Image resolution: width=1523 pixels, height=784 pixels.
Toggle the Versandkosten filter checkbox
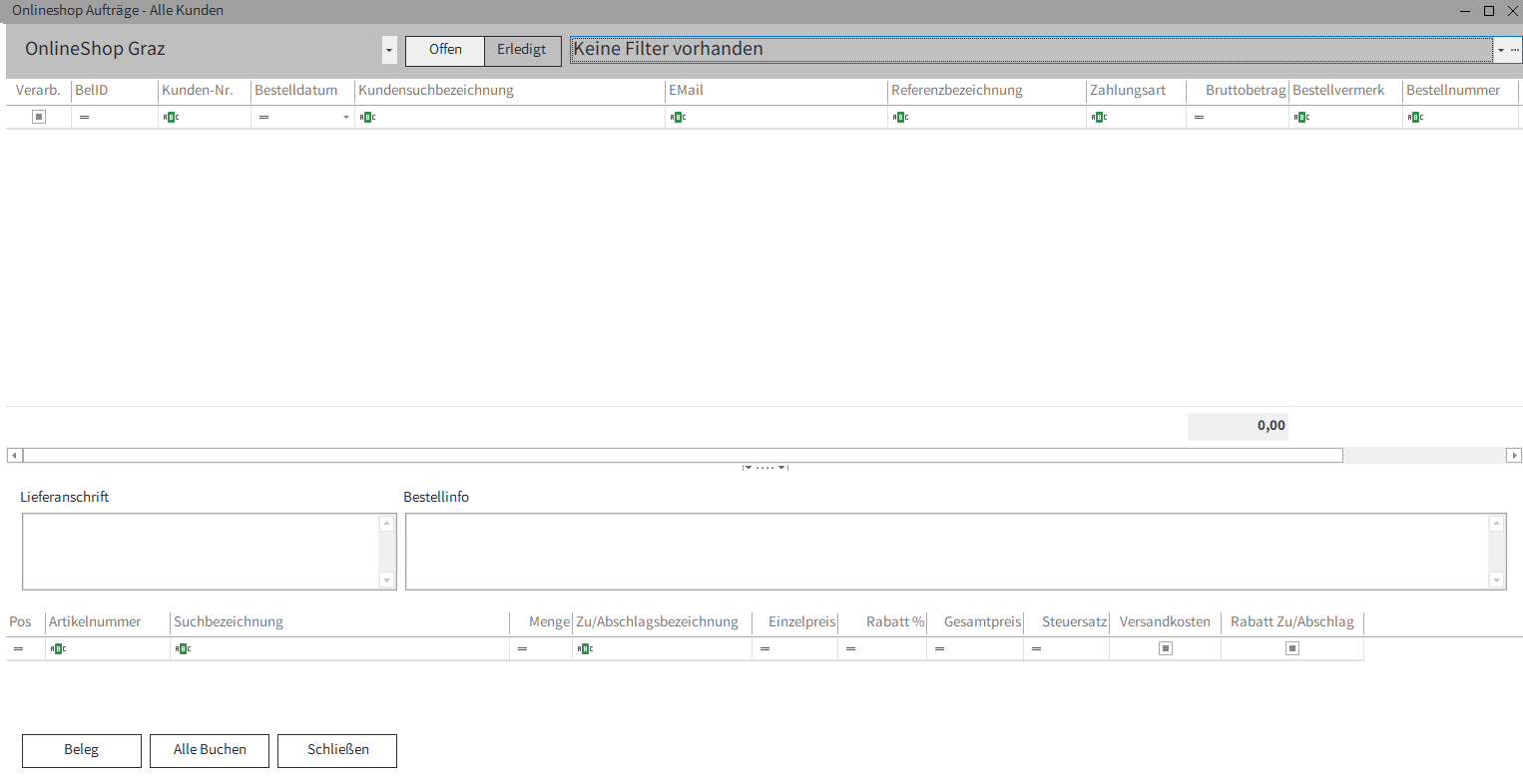(1165, 648)
